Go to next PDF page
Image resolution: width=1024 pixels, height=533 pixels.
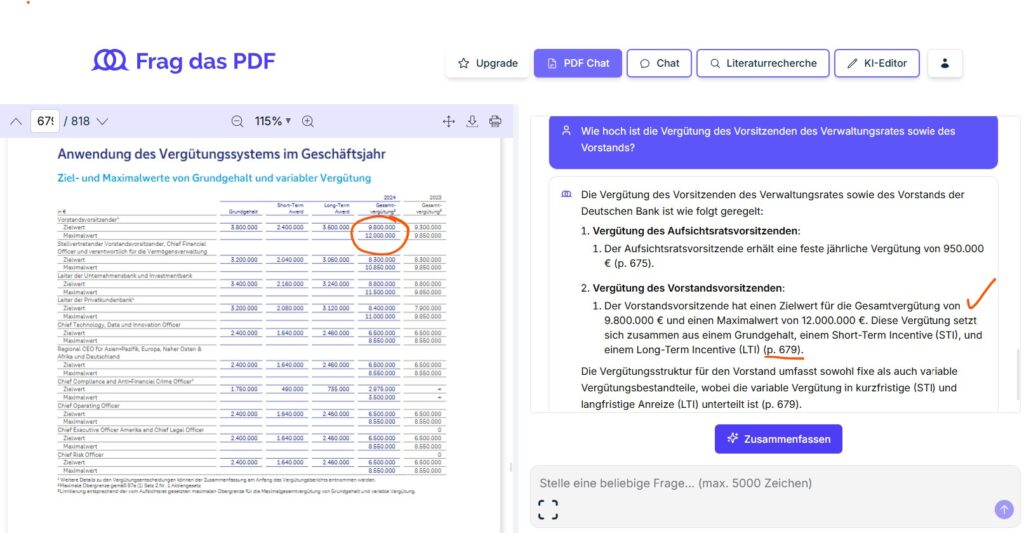pos(103,121)
